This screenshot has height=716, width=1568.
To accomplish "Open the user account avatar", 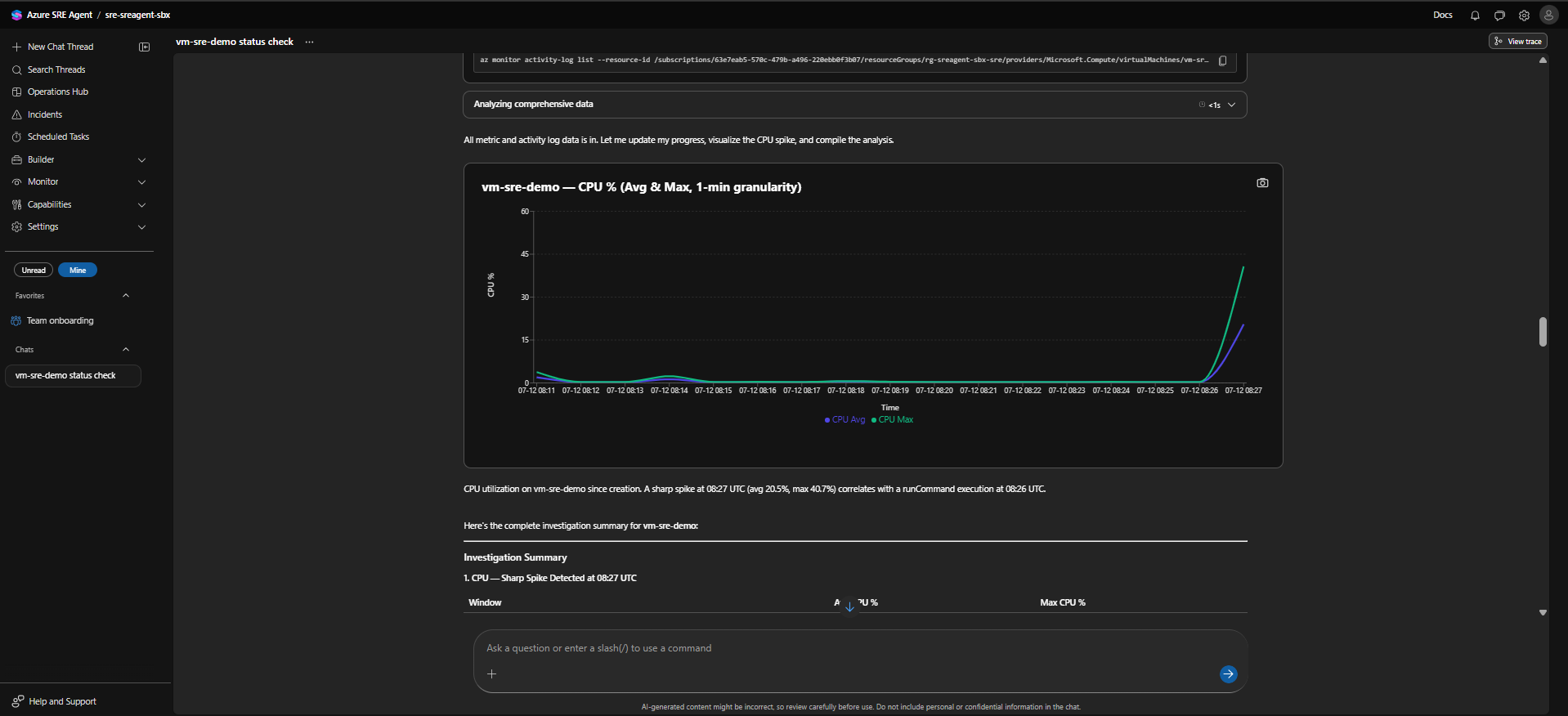I will (1548, 15).
